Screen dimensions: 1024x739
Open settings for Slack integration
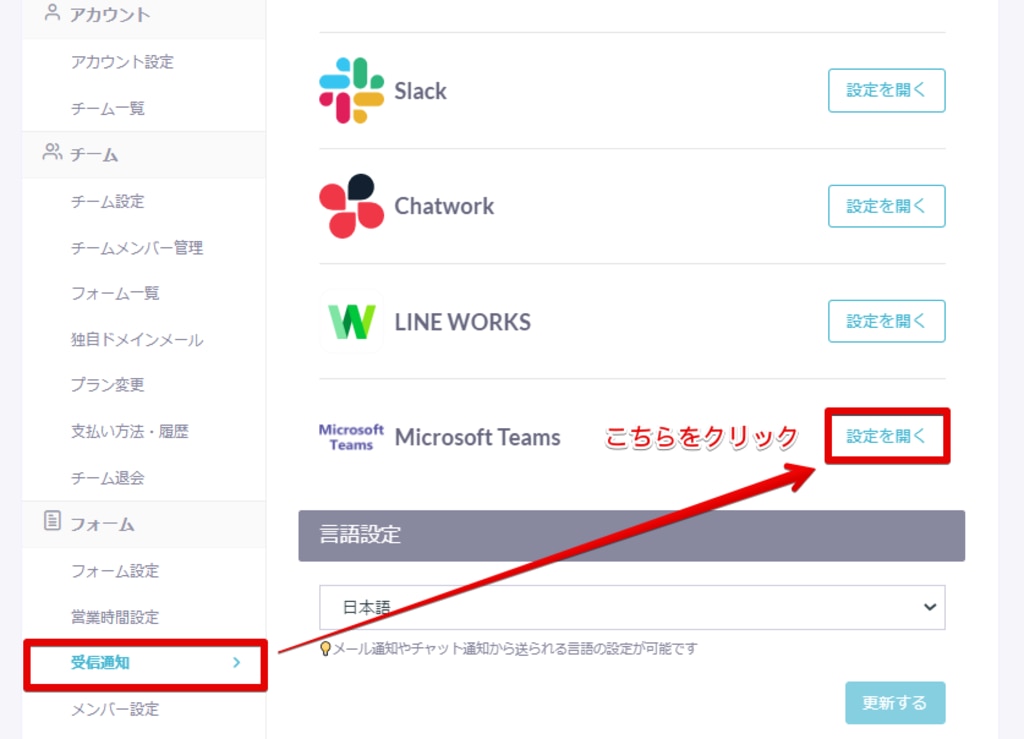tap(886, 90)
